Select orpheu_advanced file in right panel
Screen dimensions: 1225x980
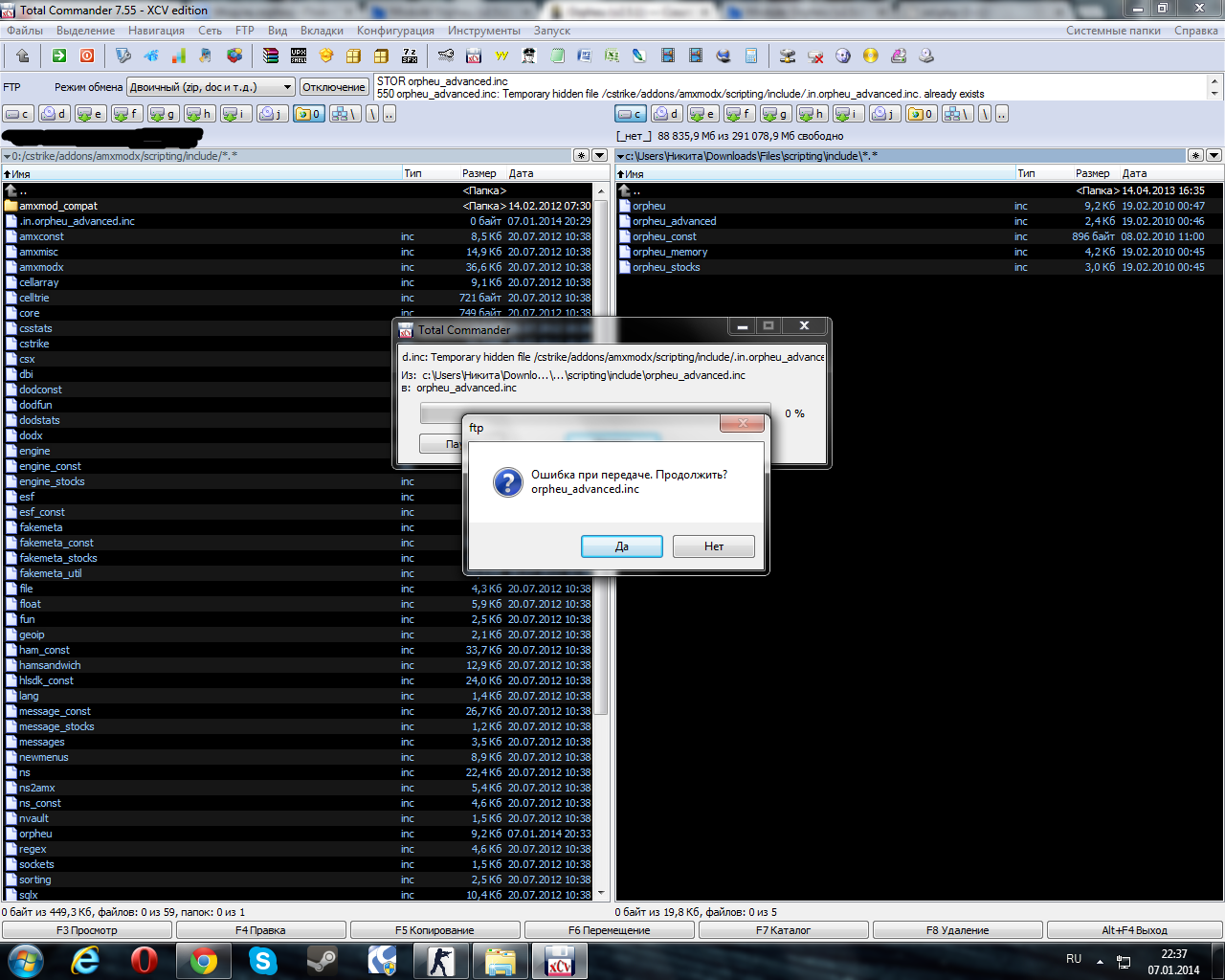[919, 221]
